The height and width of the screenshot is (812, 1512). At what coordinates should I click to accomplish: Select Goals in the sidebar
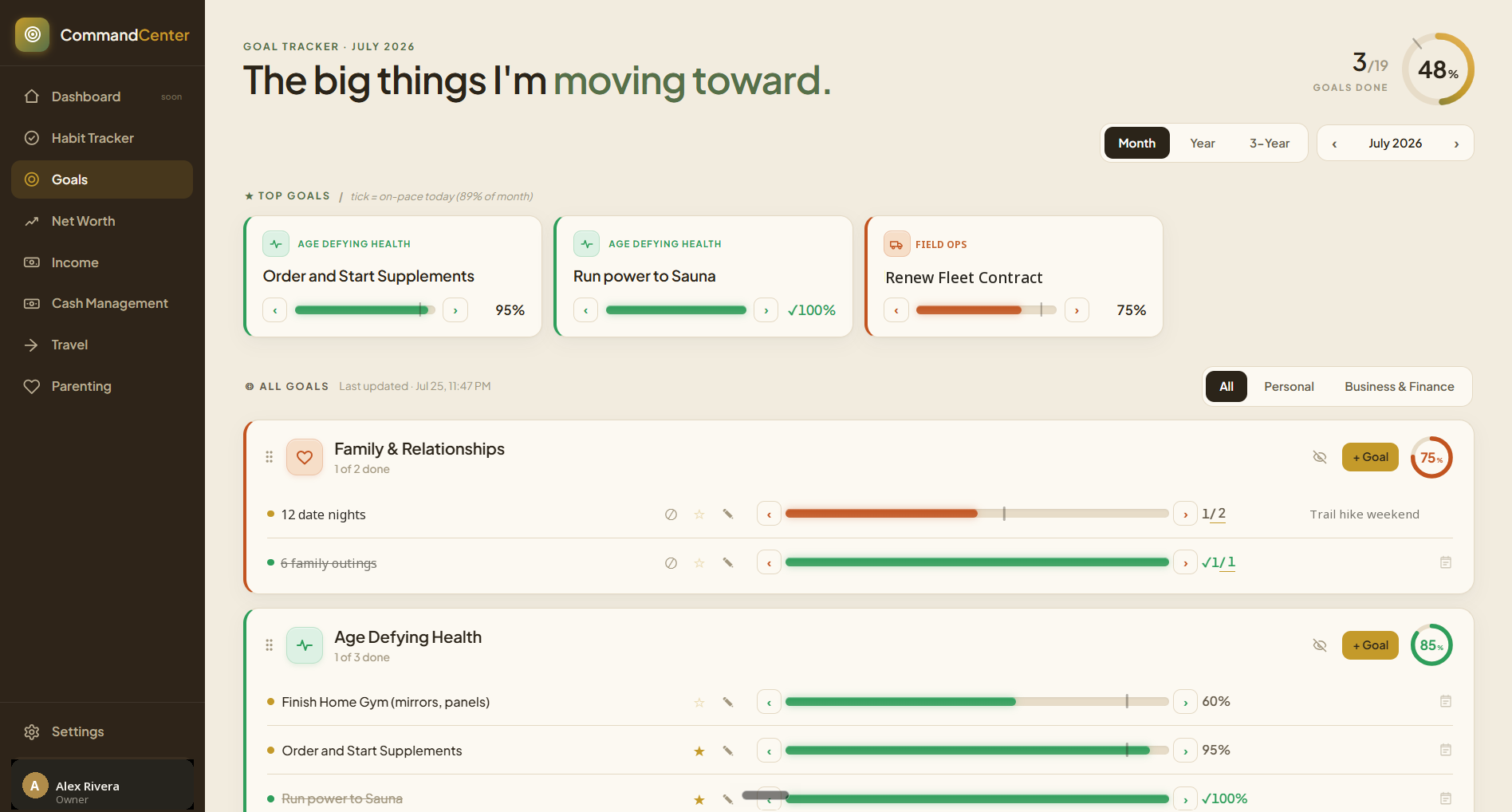[102, 179]
